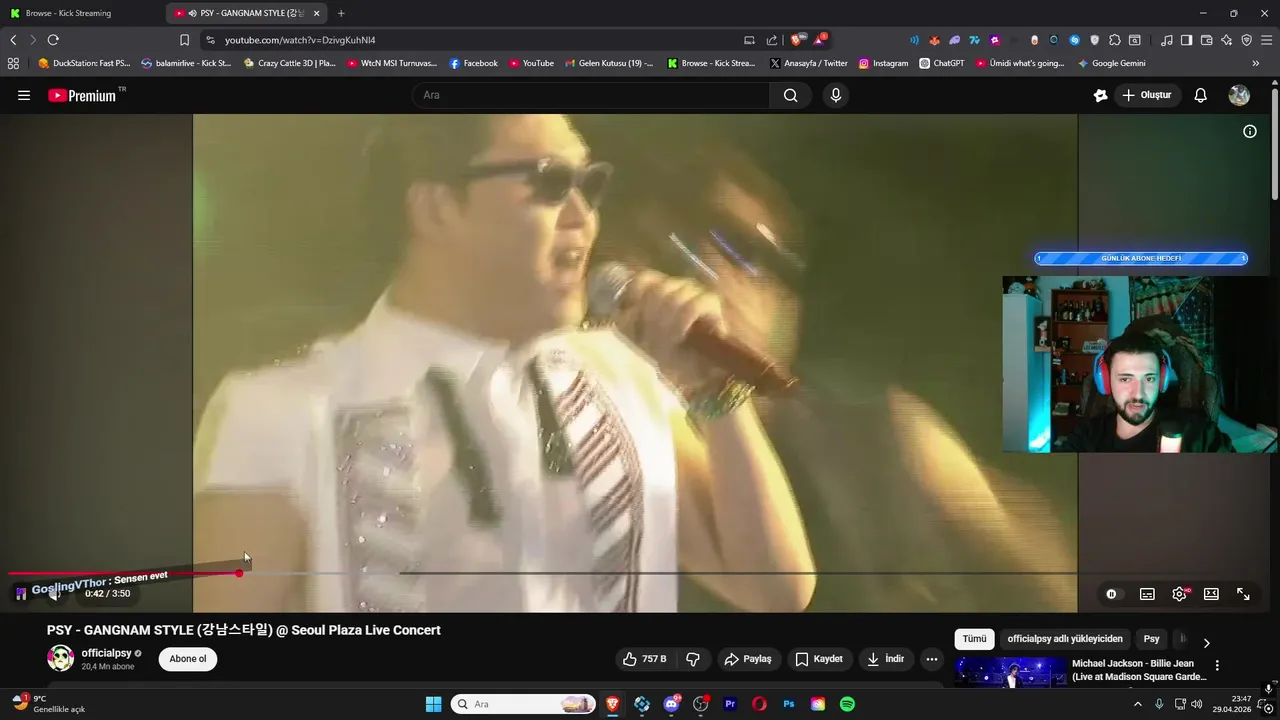The image size is (1280, 720).
Task: Open the browser extensions puzzle icon
Action: coord(1114,40)
